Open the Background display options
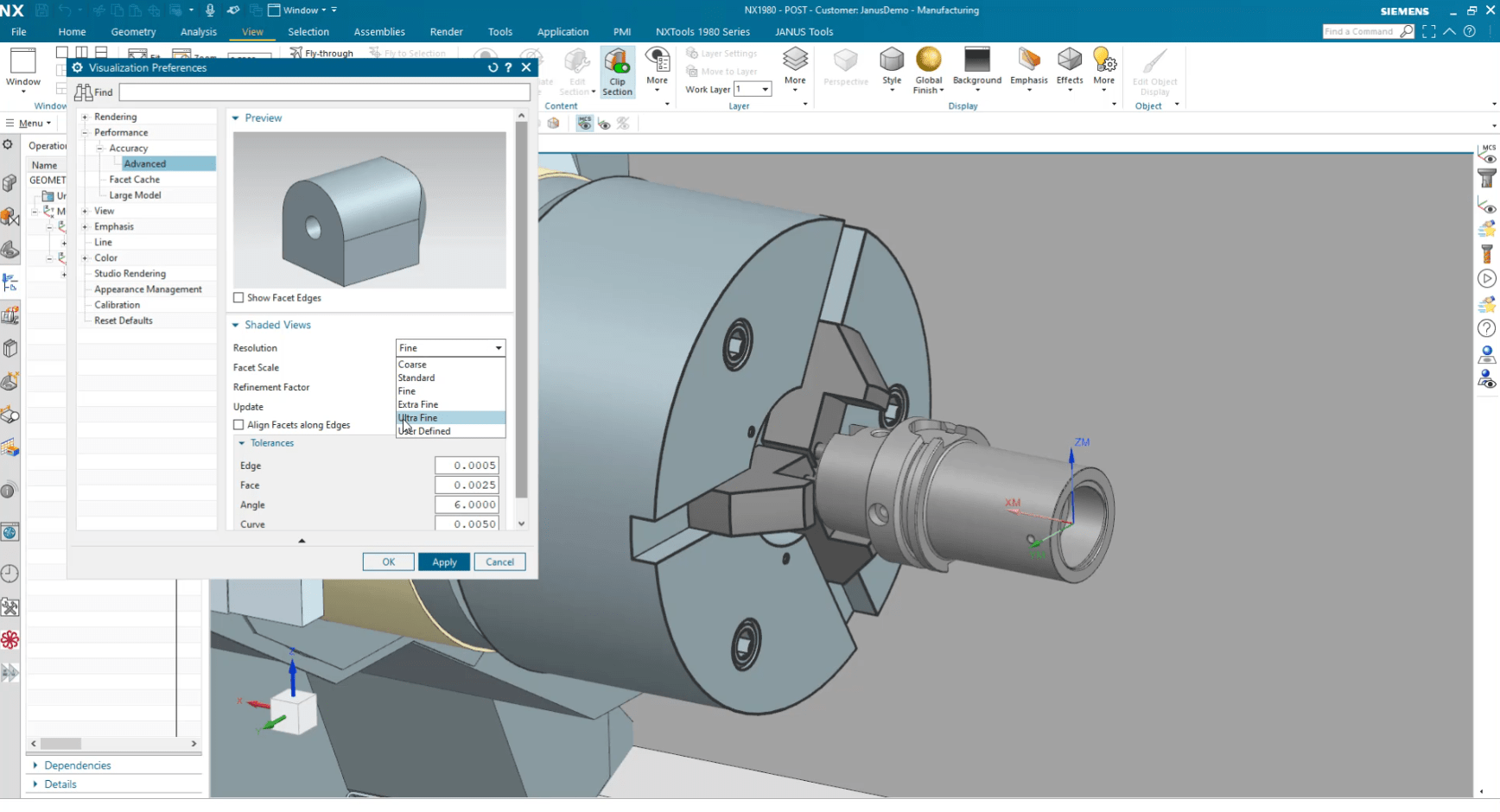The width and height of the screenshot is (1500, 812). click(977, 69)
